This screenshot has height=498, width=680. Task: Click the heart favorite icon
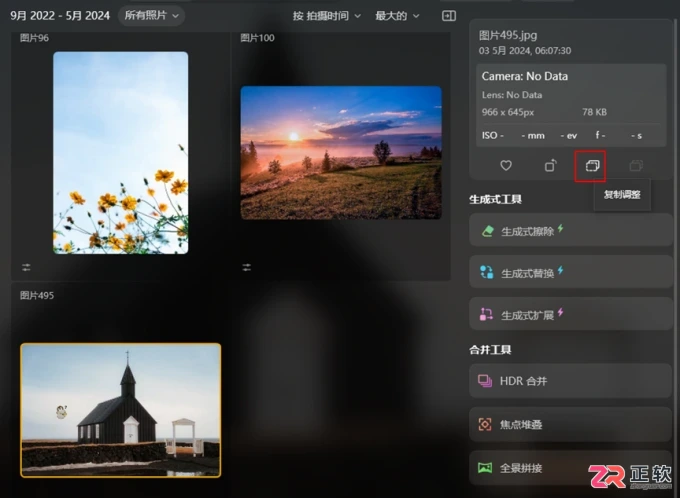(506, 165)
